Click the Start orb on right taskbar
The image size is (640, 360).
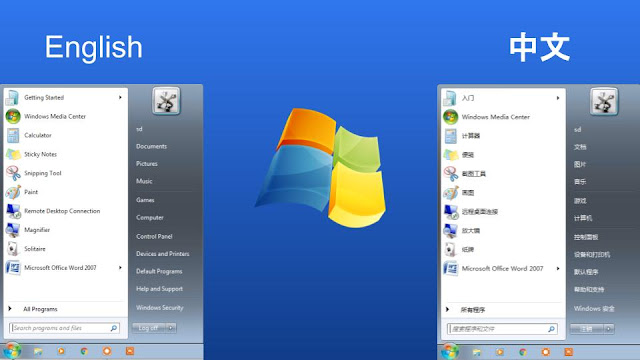coord(449,351)
